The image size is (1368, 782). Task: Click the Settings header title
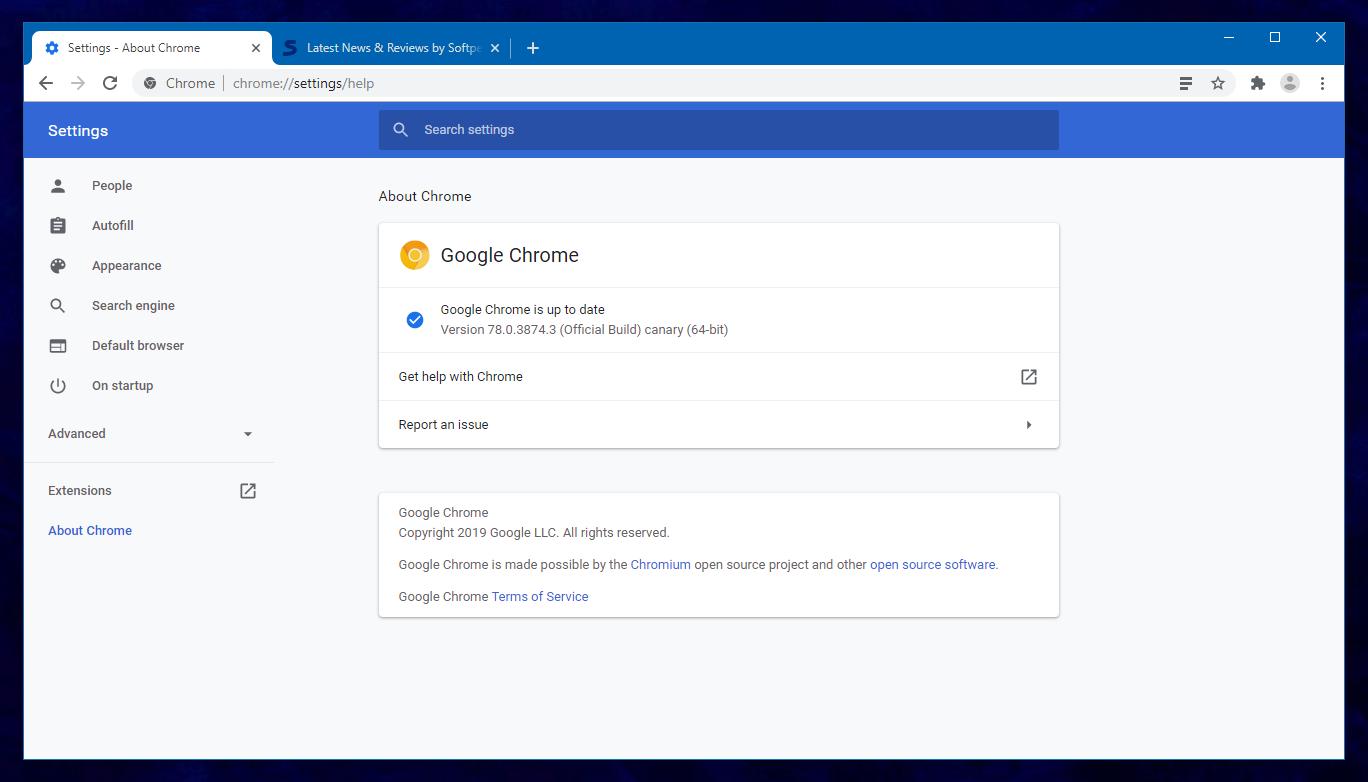tap(78, 131)
